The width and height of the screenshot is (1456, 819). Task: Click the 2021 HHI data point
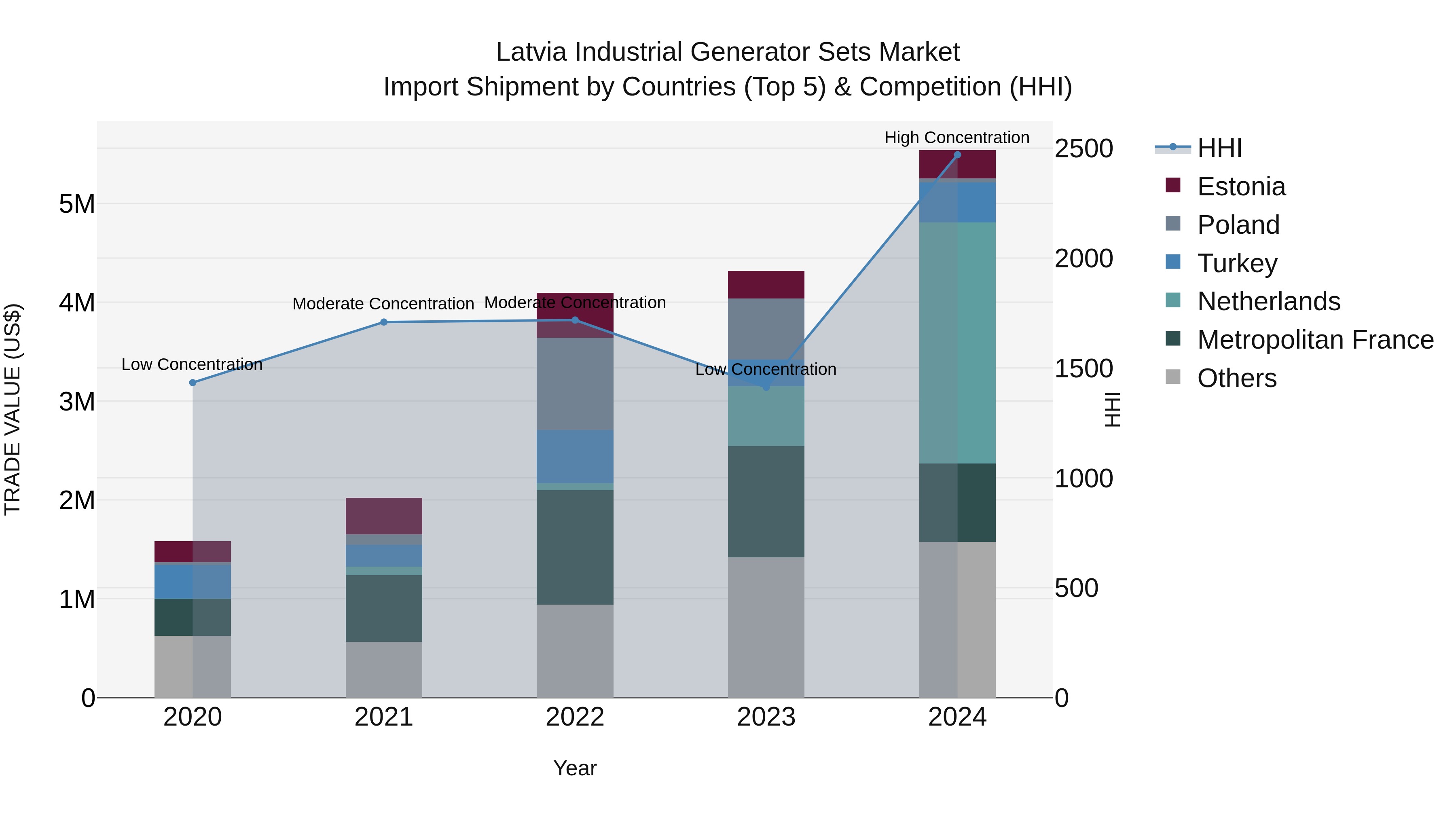384,322
